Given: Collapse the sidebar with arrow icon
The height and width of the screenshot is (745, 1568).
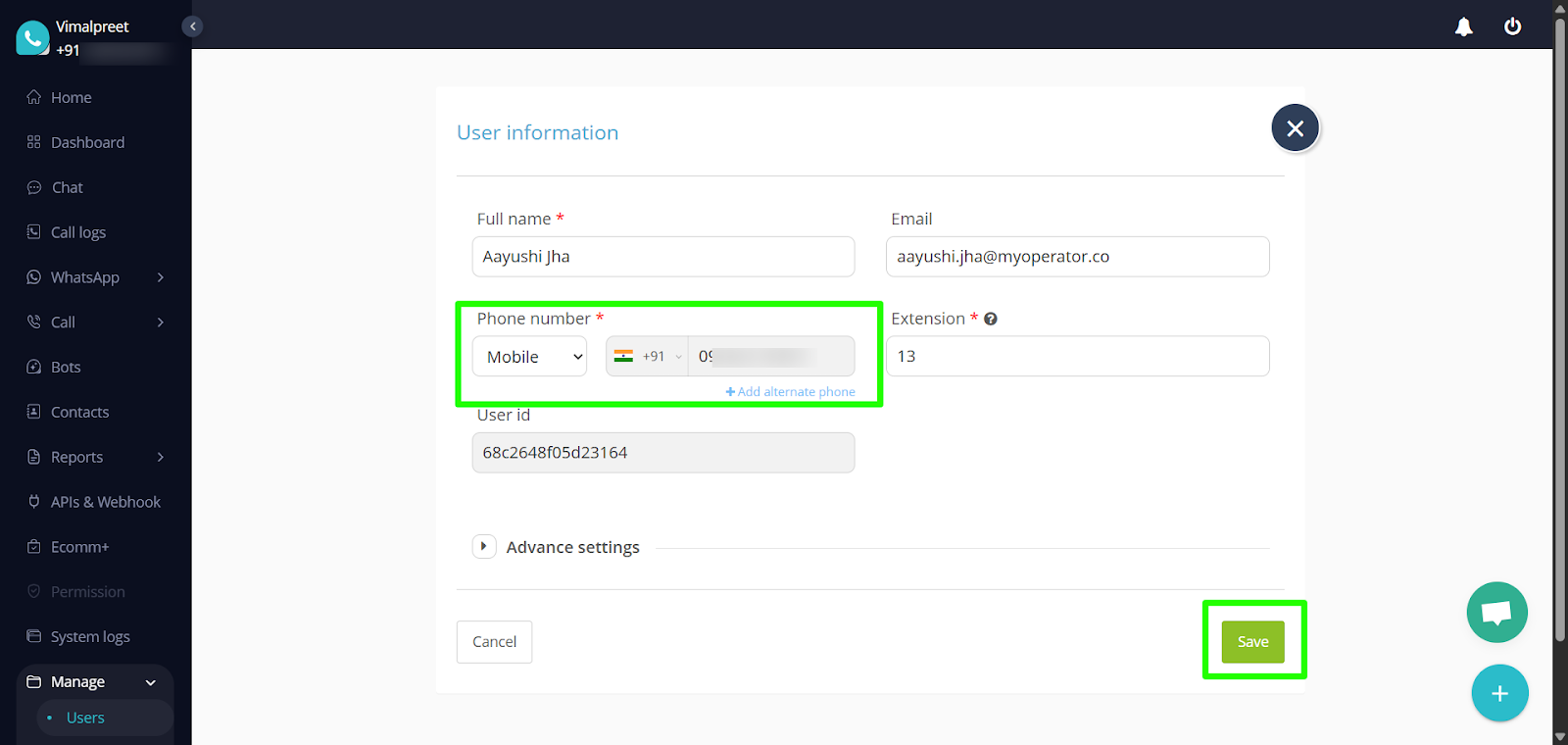Looking at the screenshot, I should (x=193, y=26).
